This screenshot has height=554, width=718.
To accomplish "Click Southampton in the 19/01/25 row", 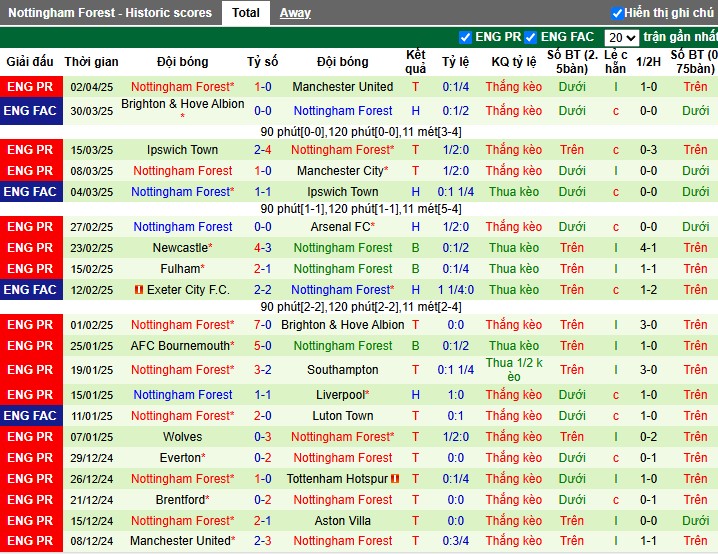I will 343,369.
